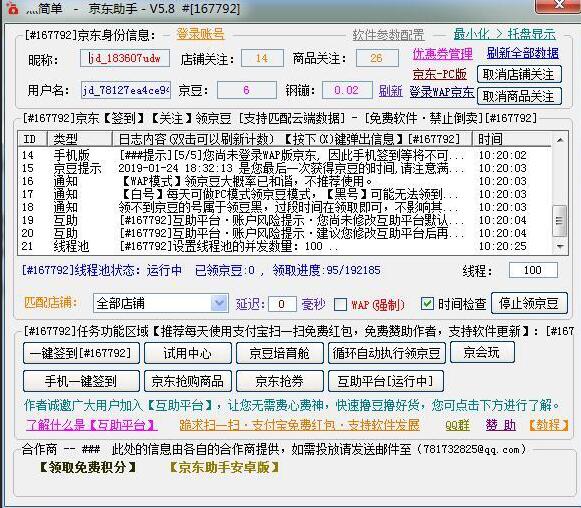Open 京豆培育舱 button
Viewport: 581px width, 508px height.
coord(279,353)
